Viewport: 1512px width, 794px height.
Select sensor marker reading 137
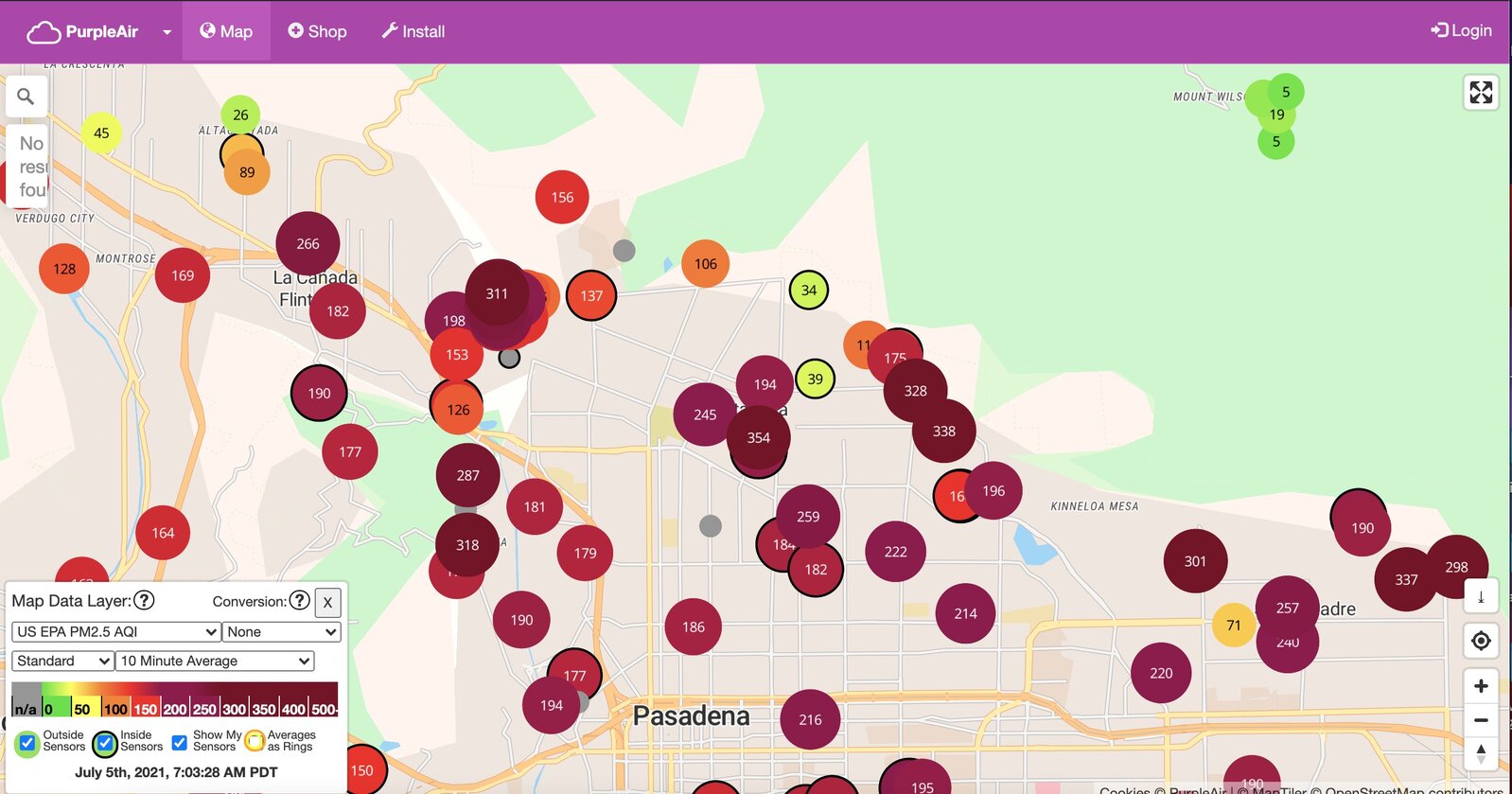point(591,295)
